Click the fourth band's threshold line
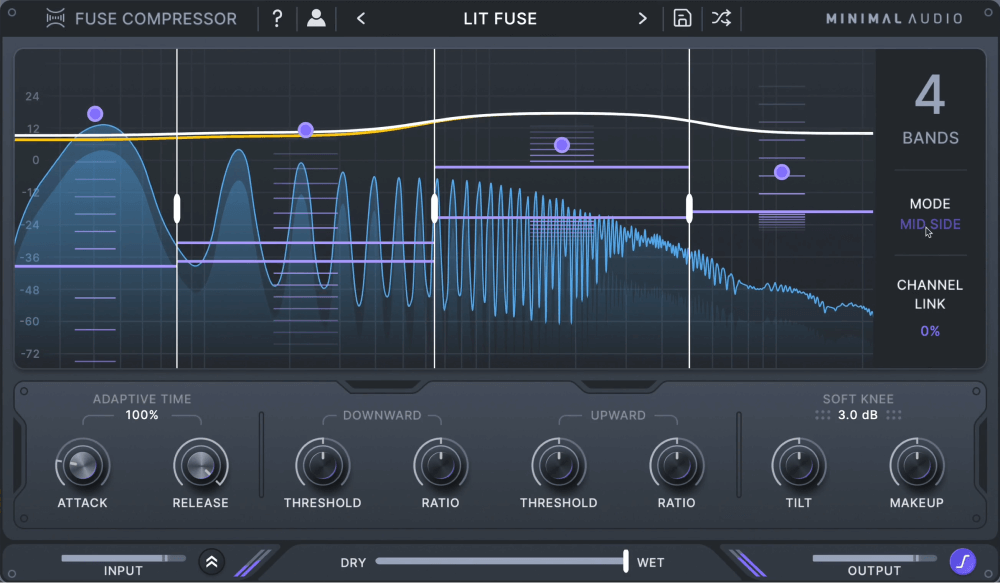The height and width of the screenshot is (583, 1000). (783, 211)
